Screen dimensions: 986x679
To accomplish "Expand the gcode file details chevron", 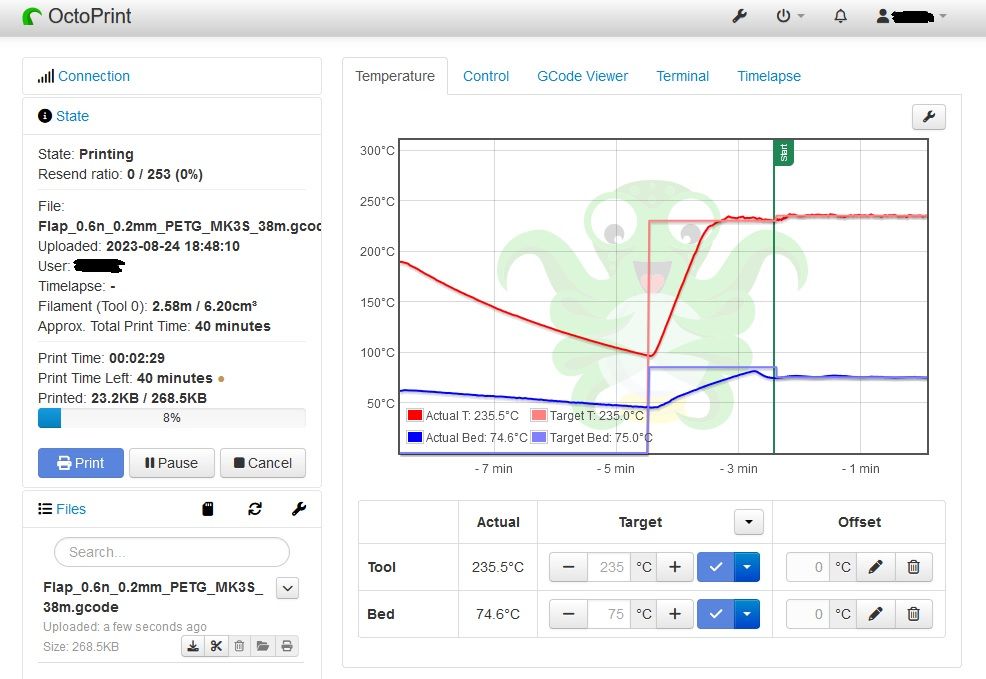I will [288, 588].
